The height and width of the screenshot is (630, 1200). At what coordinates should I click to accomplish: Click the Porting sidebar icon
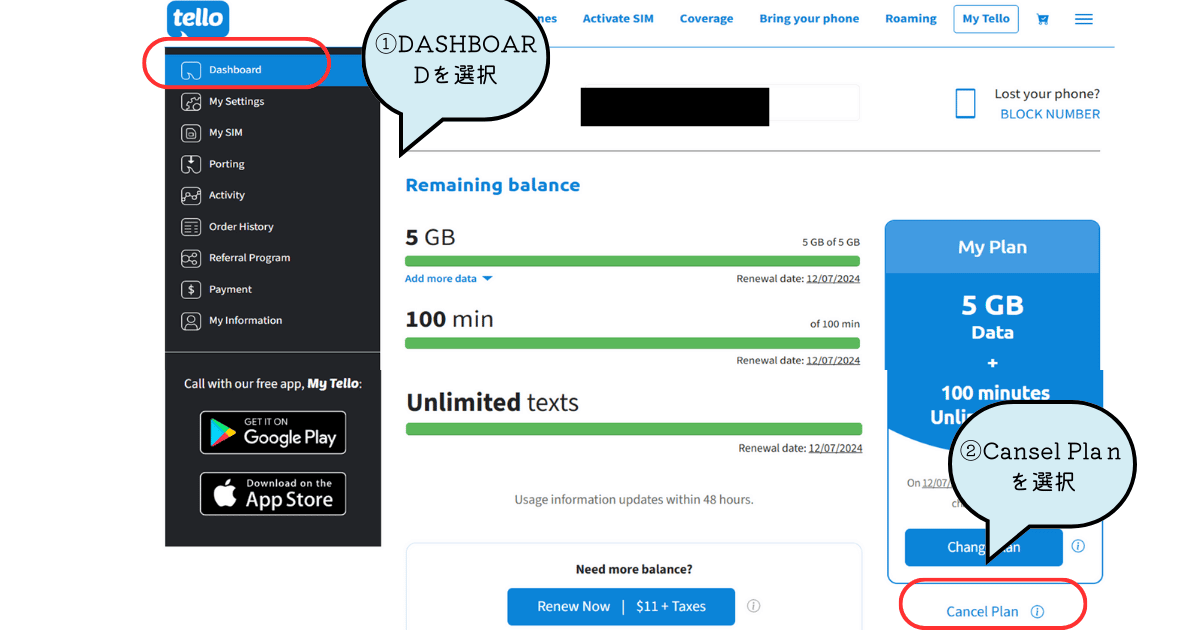191,164
